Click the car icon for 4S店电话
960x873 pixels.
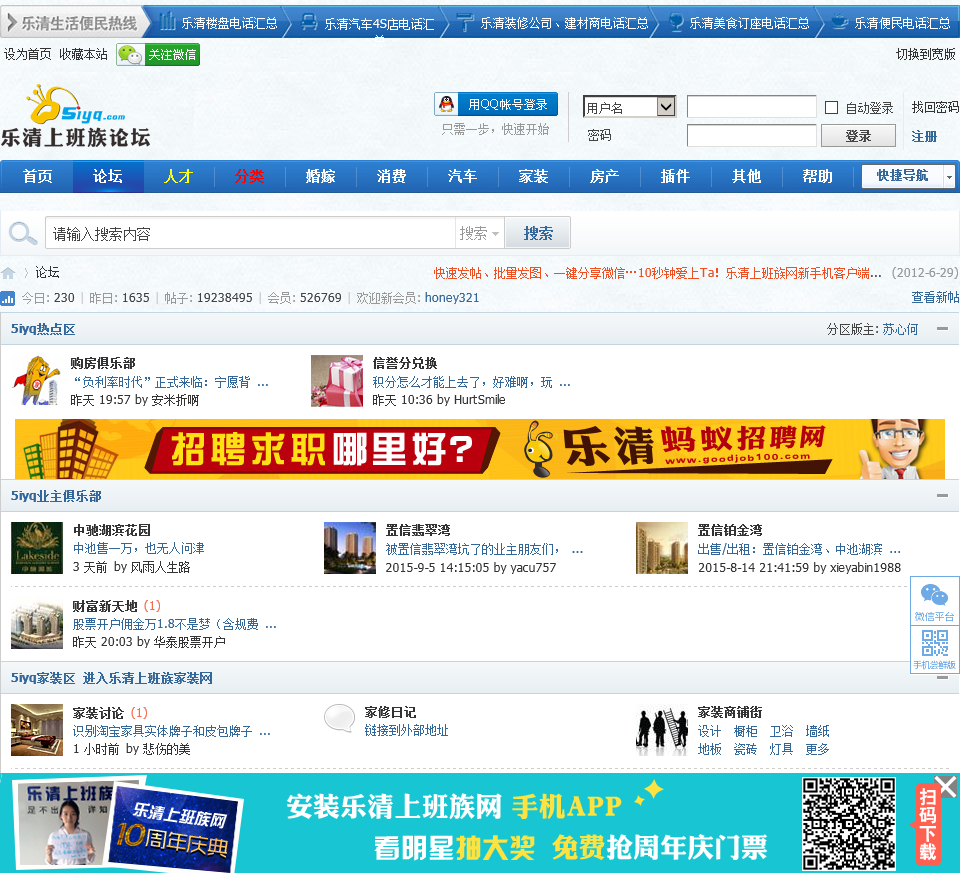(310, 23)
